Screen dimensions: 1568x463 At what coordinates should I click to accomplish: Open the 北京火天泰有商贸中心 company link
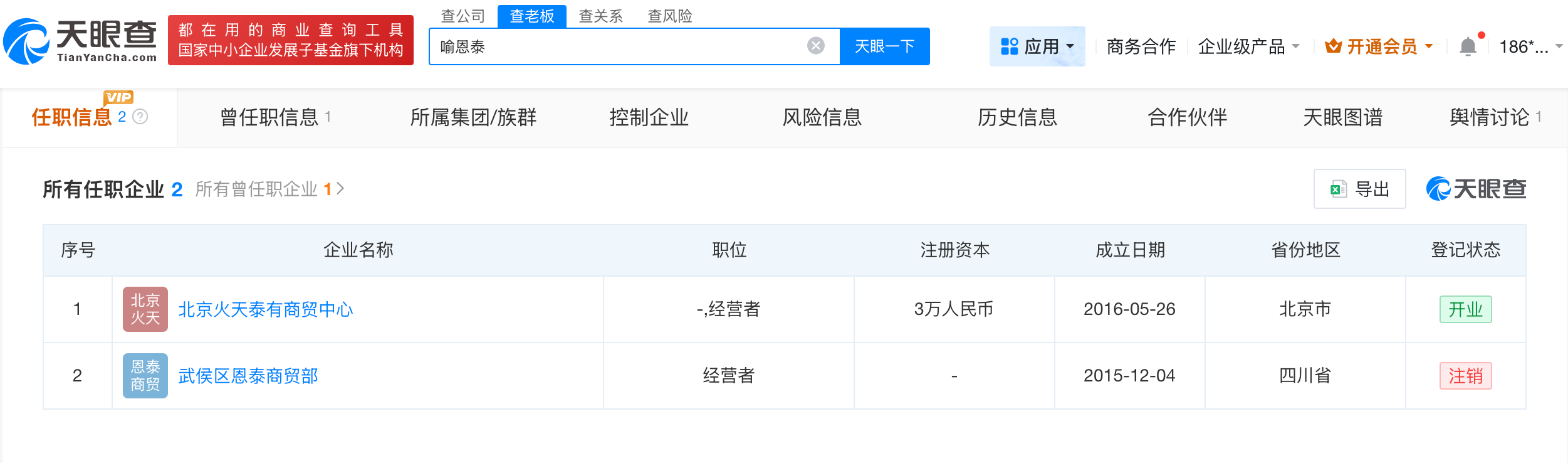(x=266, y=309)
